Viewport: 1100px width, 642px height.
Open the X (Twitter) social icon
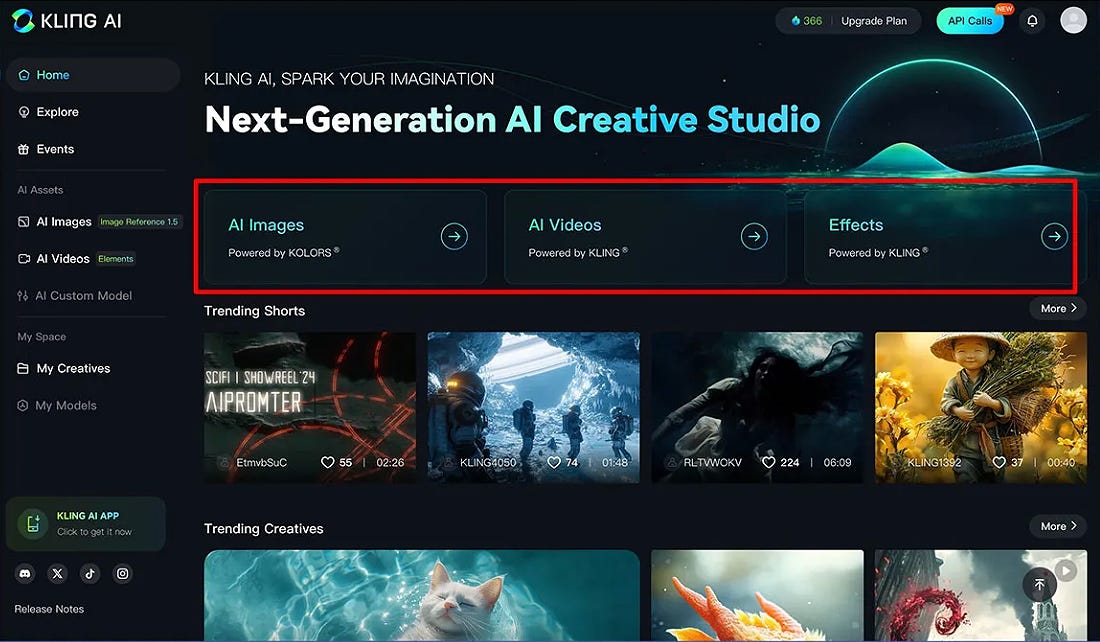(58, 574)
